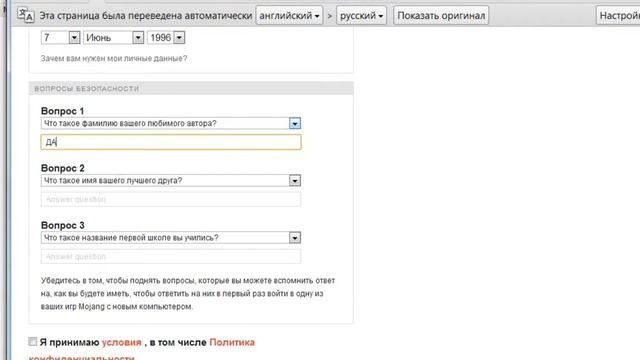Click the Показать оригинал button
This screenshot has width=640, height=360.
click(x=441, y=16)
